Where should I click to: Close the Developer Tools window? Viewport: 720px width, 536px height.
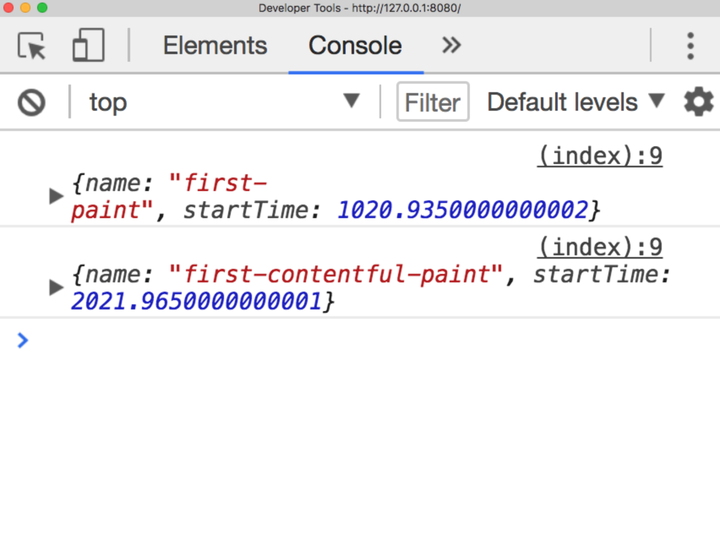[x=10, y=8]
